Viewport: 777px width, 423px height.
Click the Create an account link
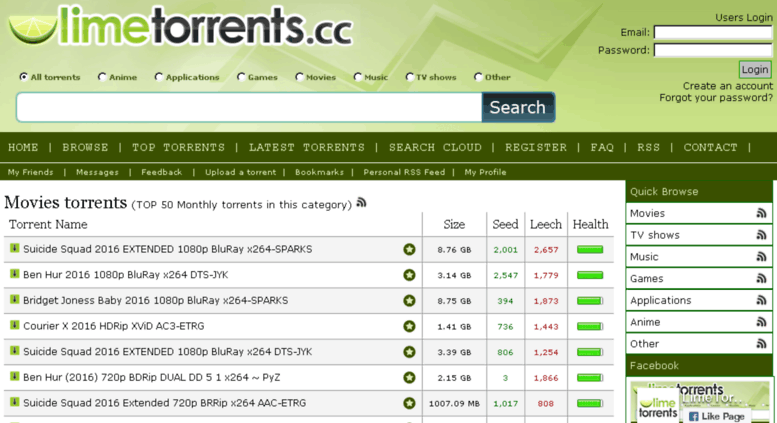pos(727,86)
